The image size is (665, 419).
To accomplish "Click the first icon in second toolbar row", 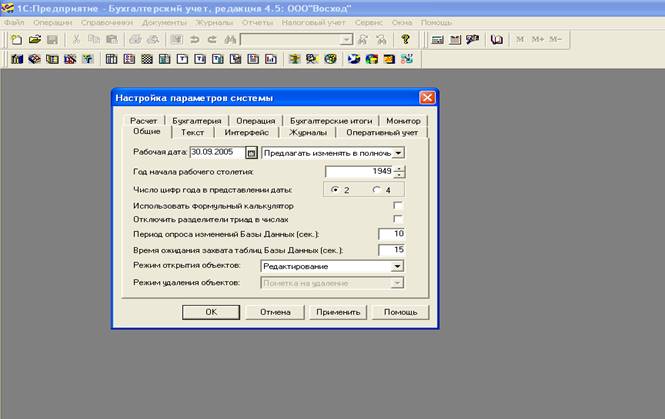I will click(16, 59).
